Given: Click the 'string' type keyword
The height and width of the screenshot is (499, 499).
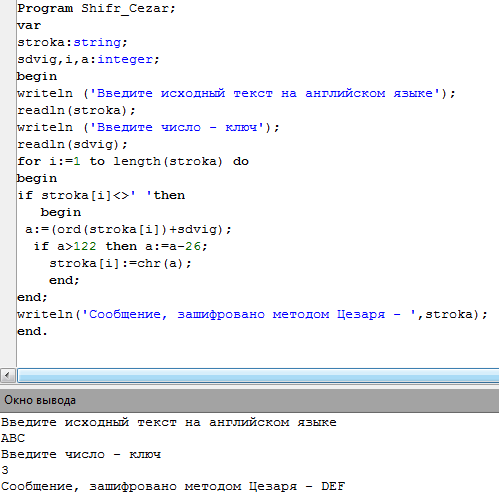Looking at the screenshot, I should pyautogui.click(x=97, y=42).
